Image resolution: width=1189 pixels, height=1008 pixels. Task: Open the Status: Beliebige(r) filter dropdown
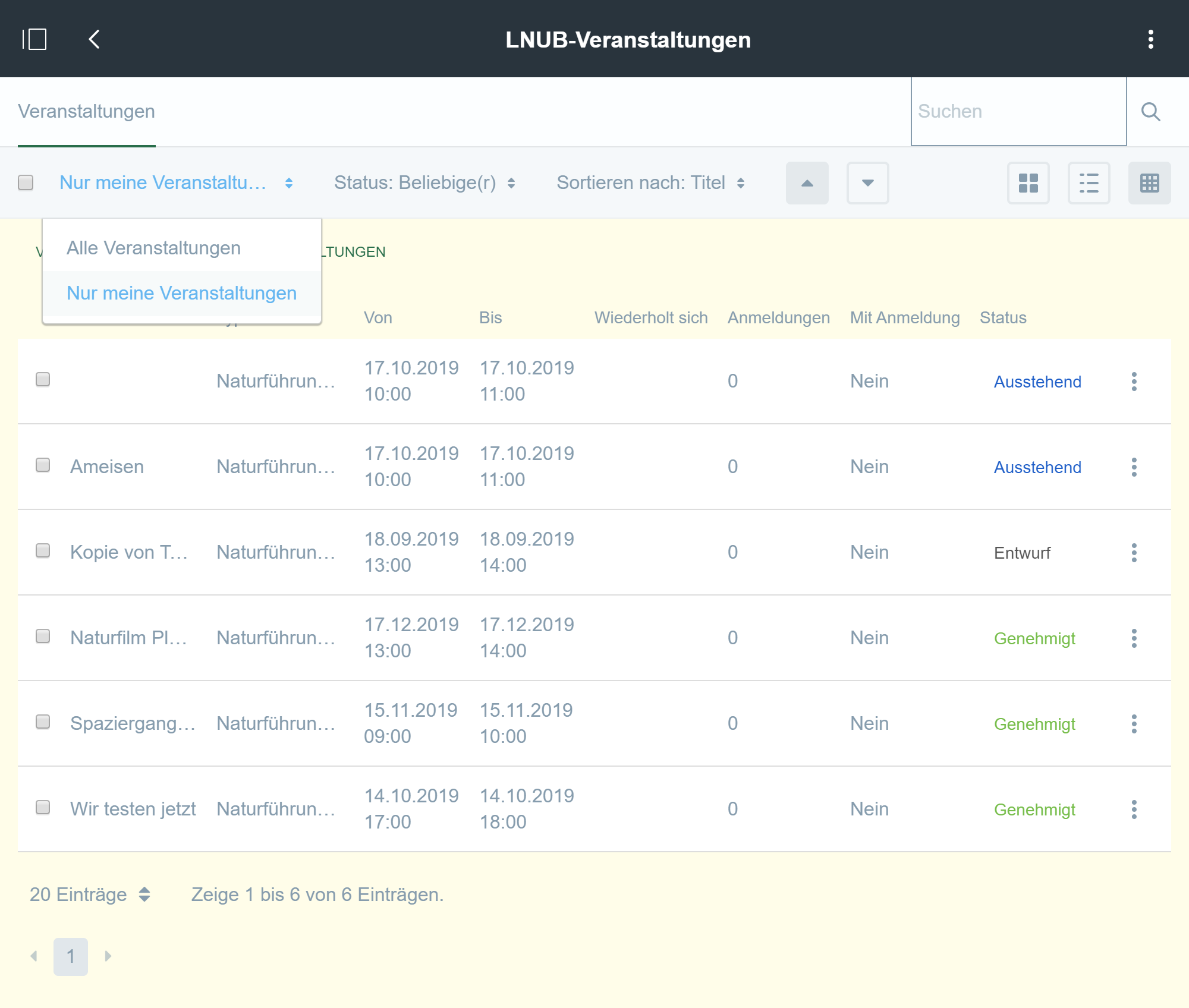point(424,182)
